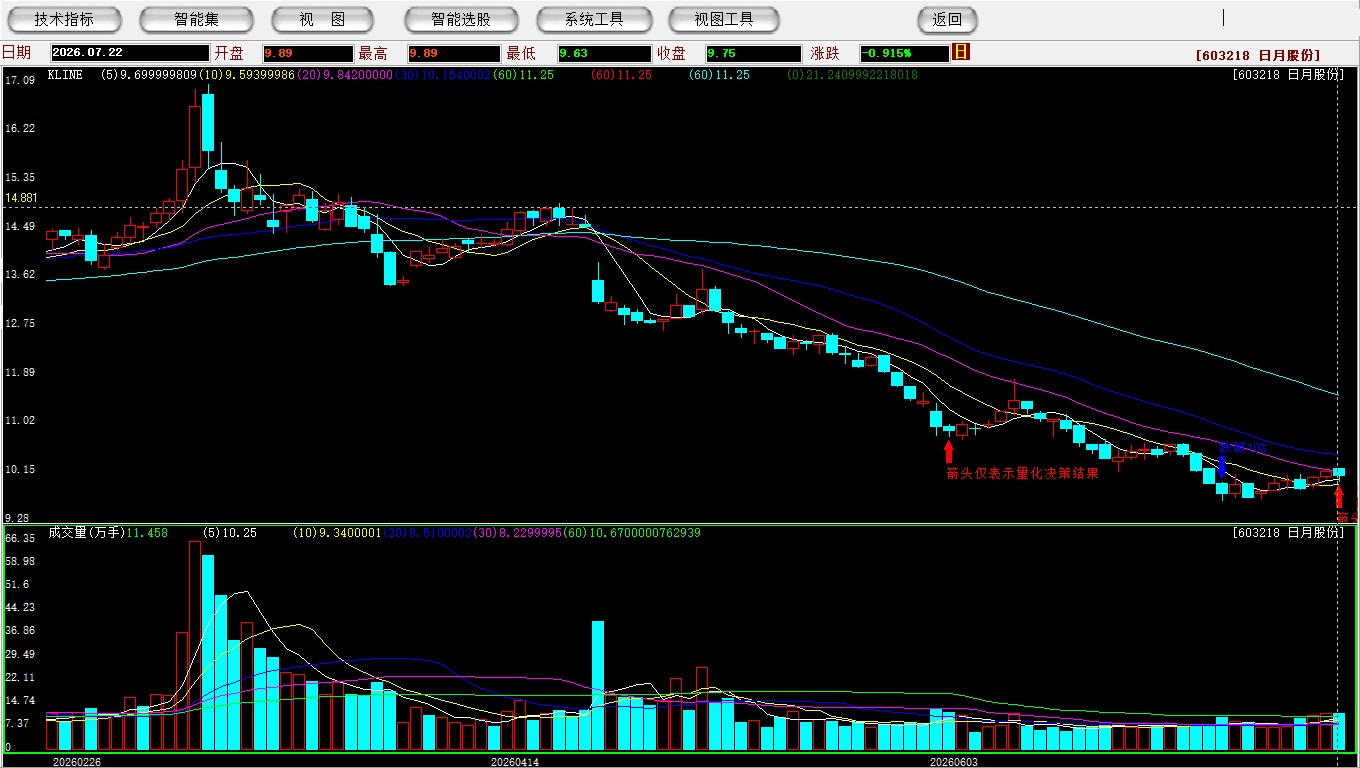Select the 涨跌 value -0.915% field
The width and height of the screenshot is (1360, 768).
[904, 54]
